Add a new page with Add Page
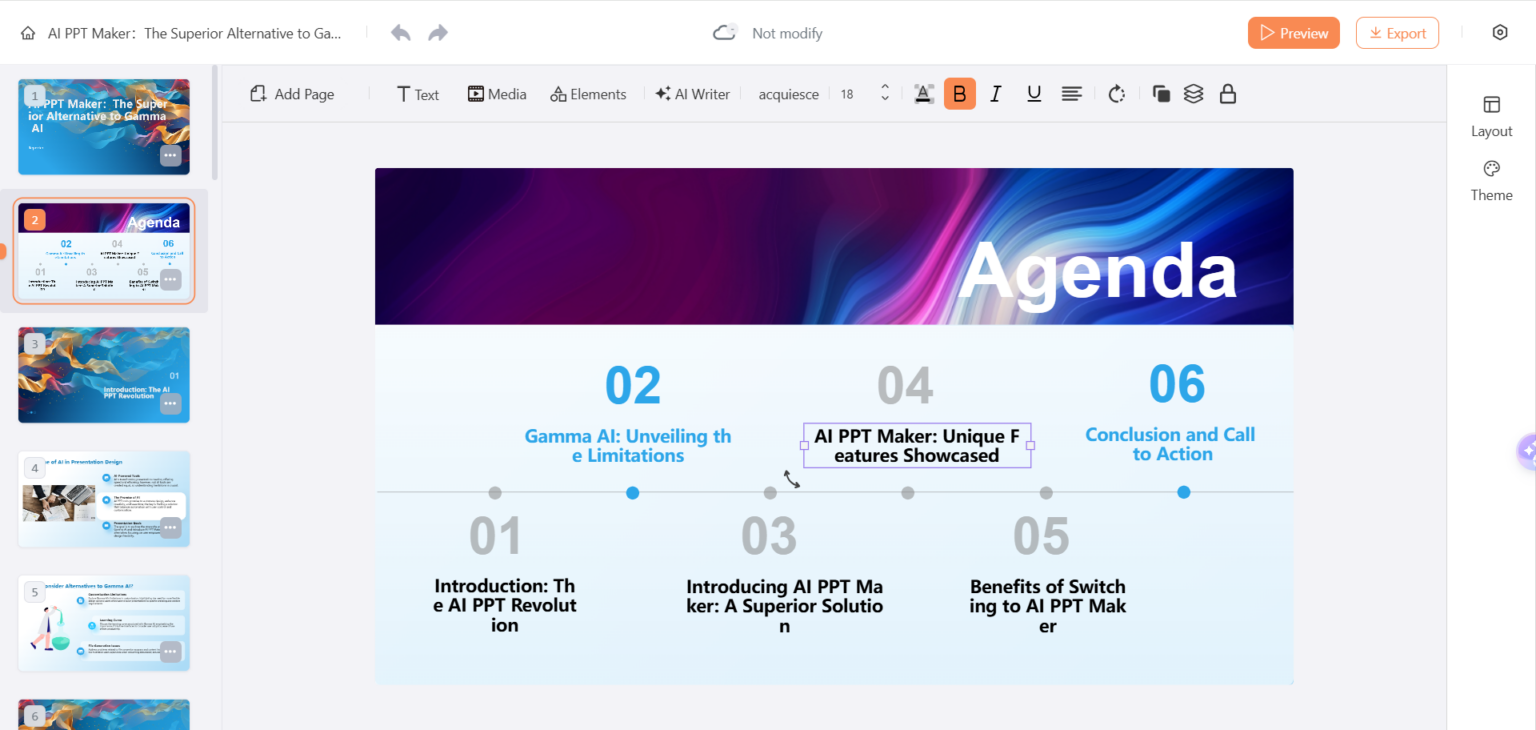This screenshot has height=730, width=1536. tap(291, 93)
